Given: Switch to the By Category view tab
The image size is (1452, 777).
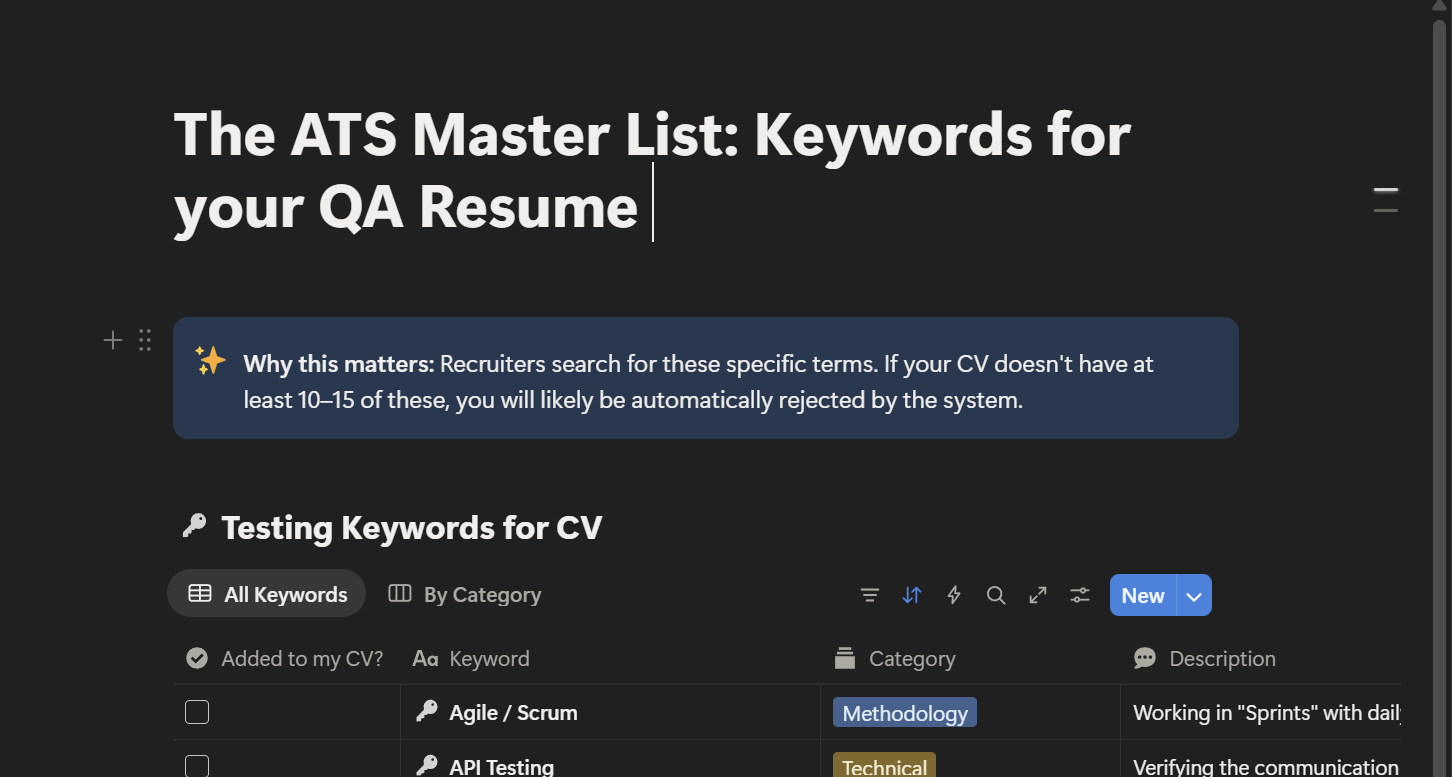Looking at the screenshot, I should click(465, 594).
